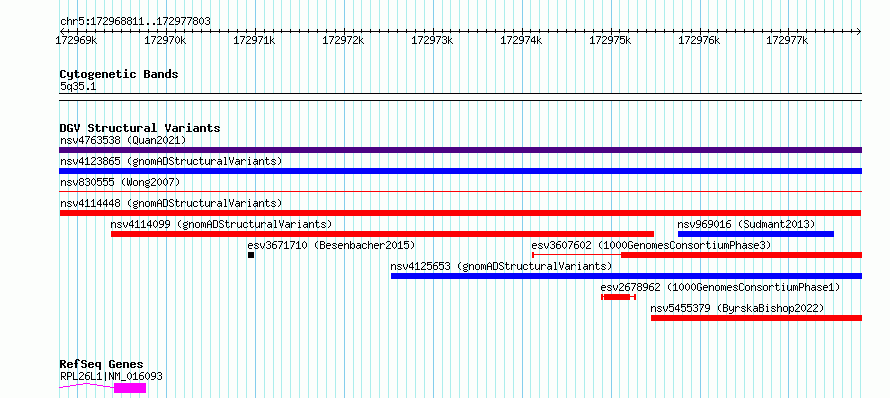Click the 172970k ruler label

[x=165, y=40]
